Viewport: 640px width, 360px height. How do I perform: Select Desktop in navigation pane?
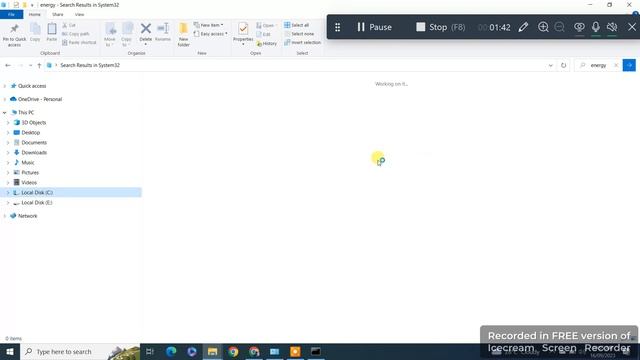click(31, 133)
